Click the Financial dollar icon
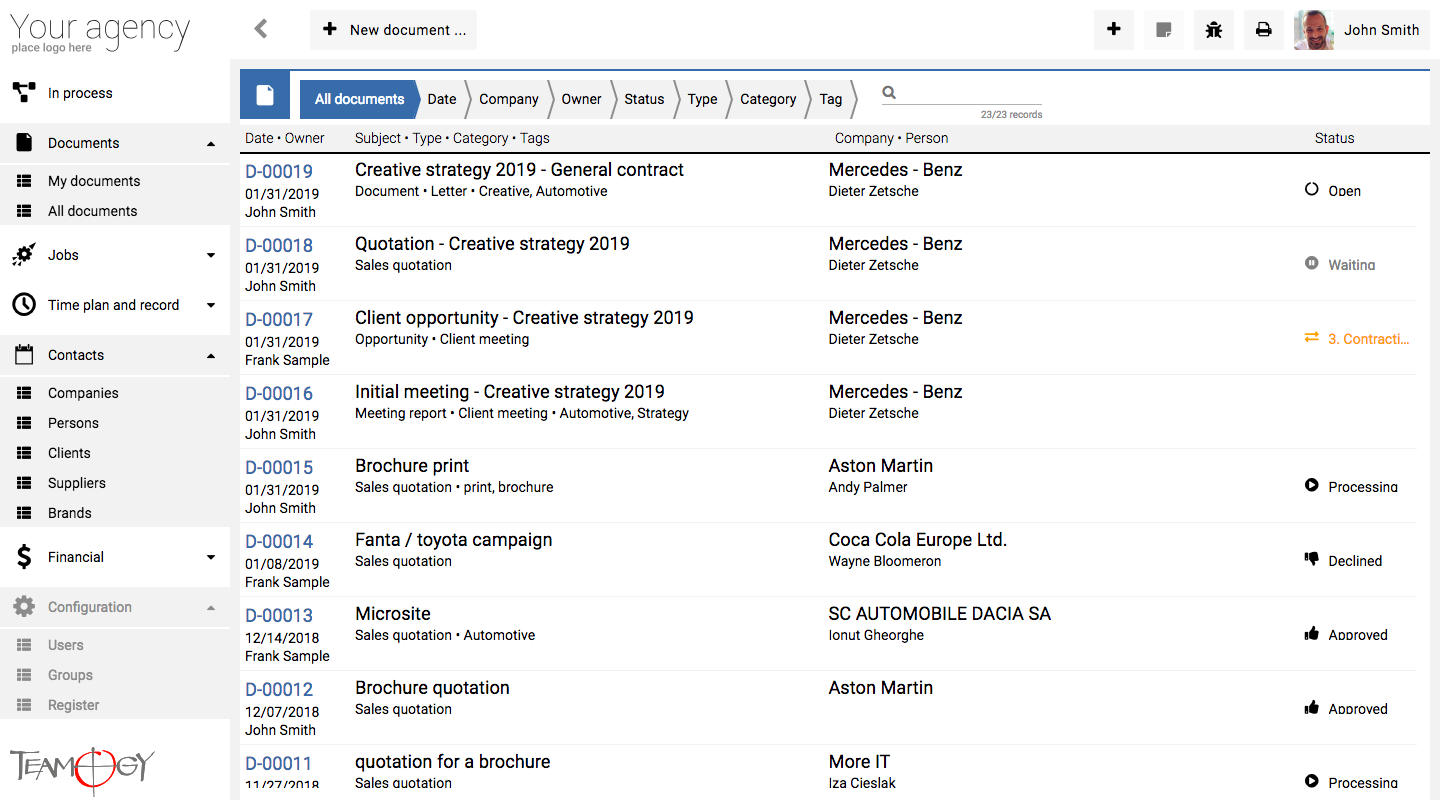This screenshot has width=1440, height=800. tap(24, 557)
